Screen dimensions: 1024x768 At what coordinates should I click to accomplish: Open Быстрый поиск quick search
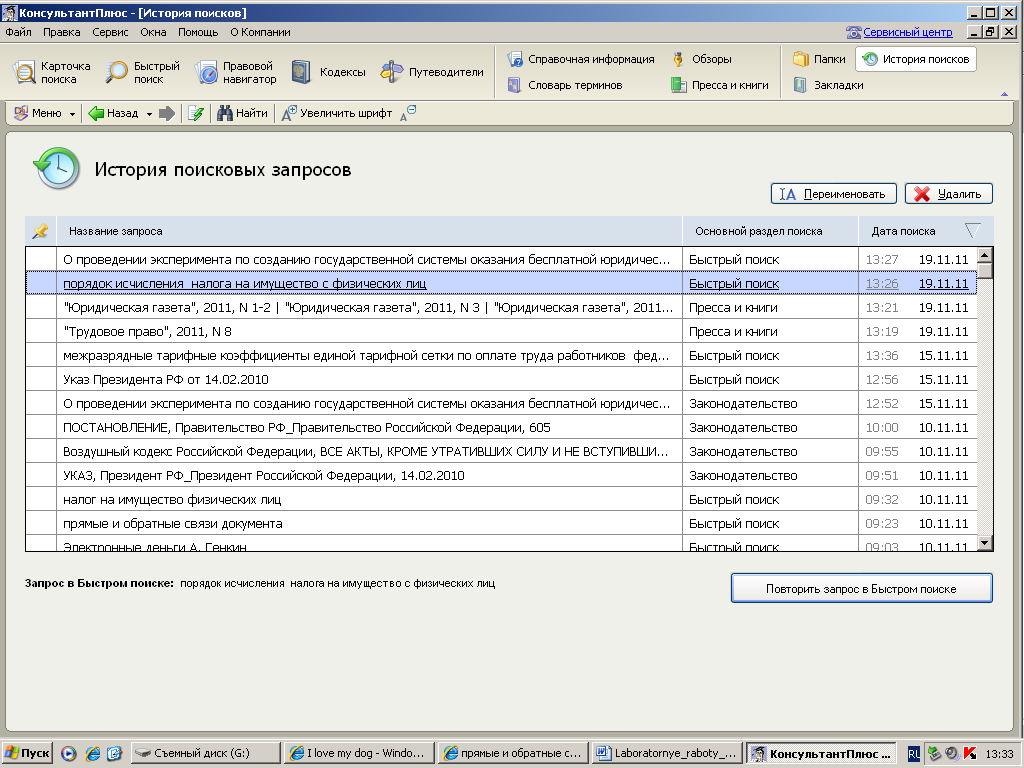(142, 72)
